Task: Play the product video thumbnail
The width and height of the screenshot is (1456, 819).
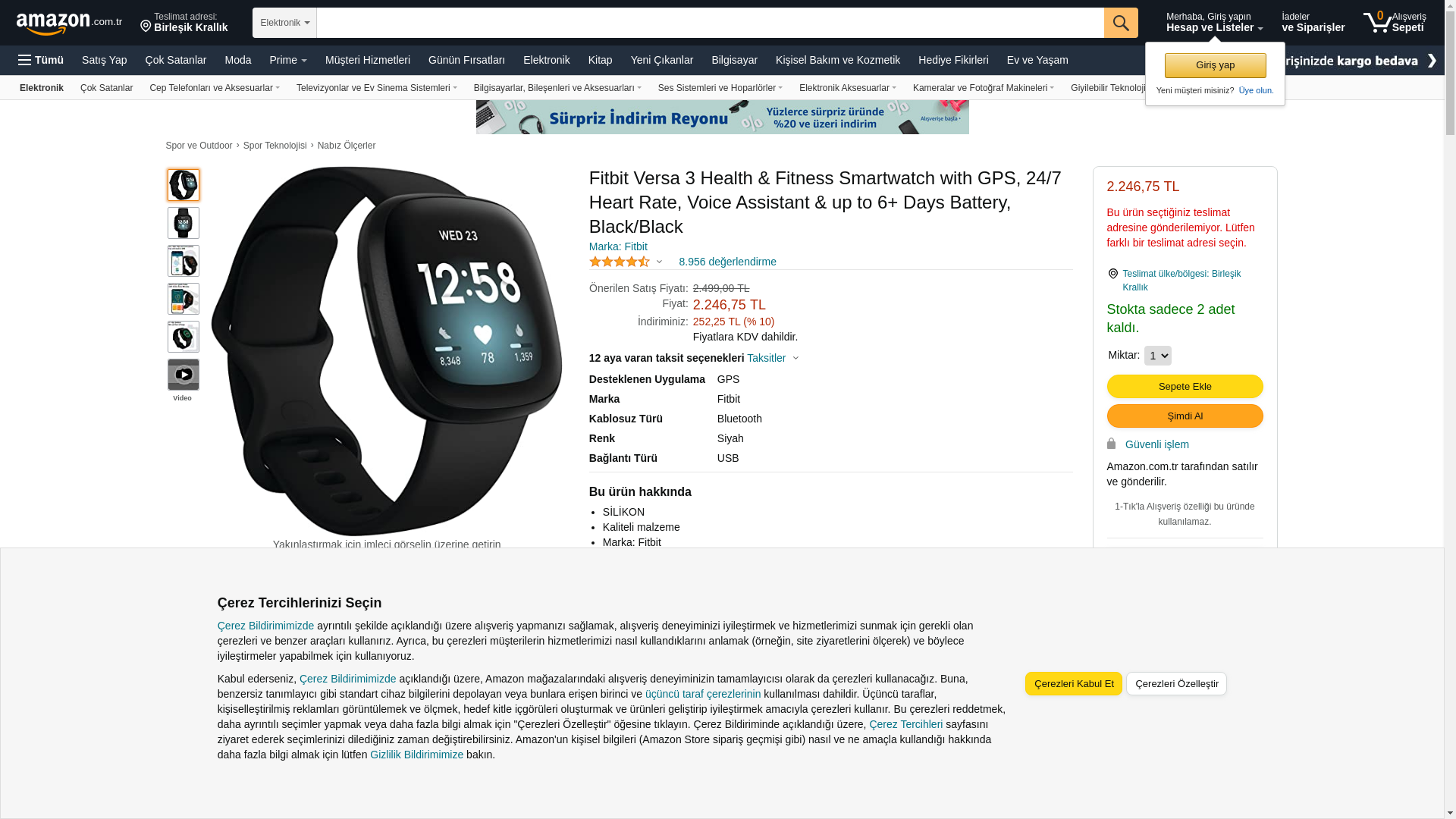Action: click(184, 375)
